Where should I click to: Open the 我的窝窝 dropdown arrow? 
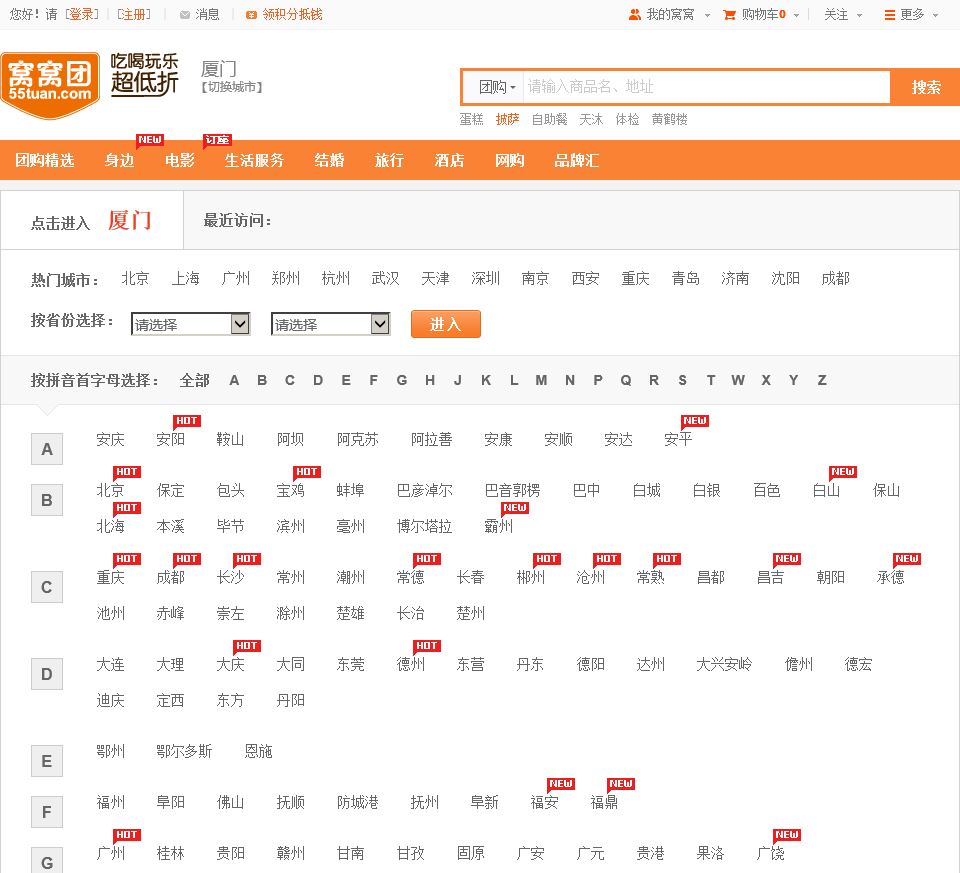coord(707,15)
